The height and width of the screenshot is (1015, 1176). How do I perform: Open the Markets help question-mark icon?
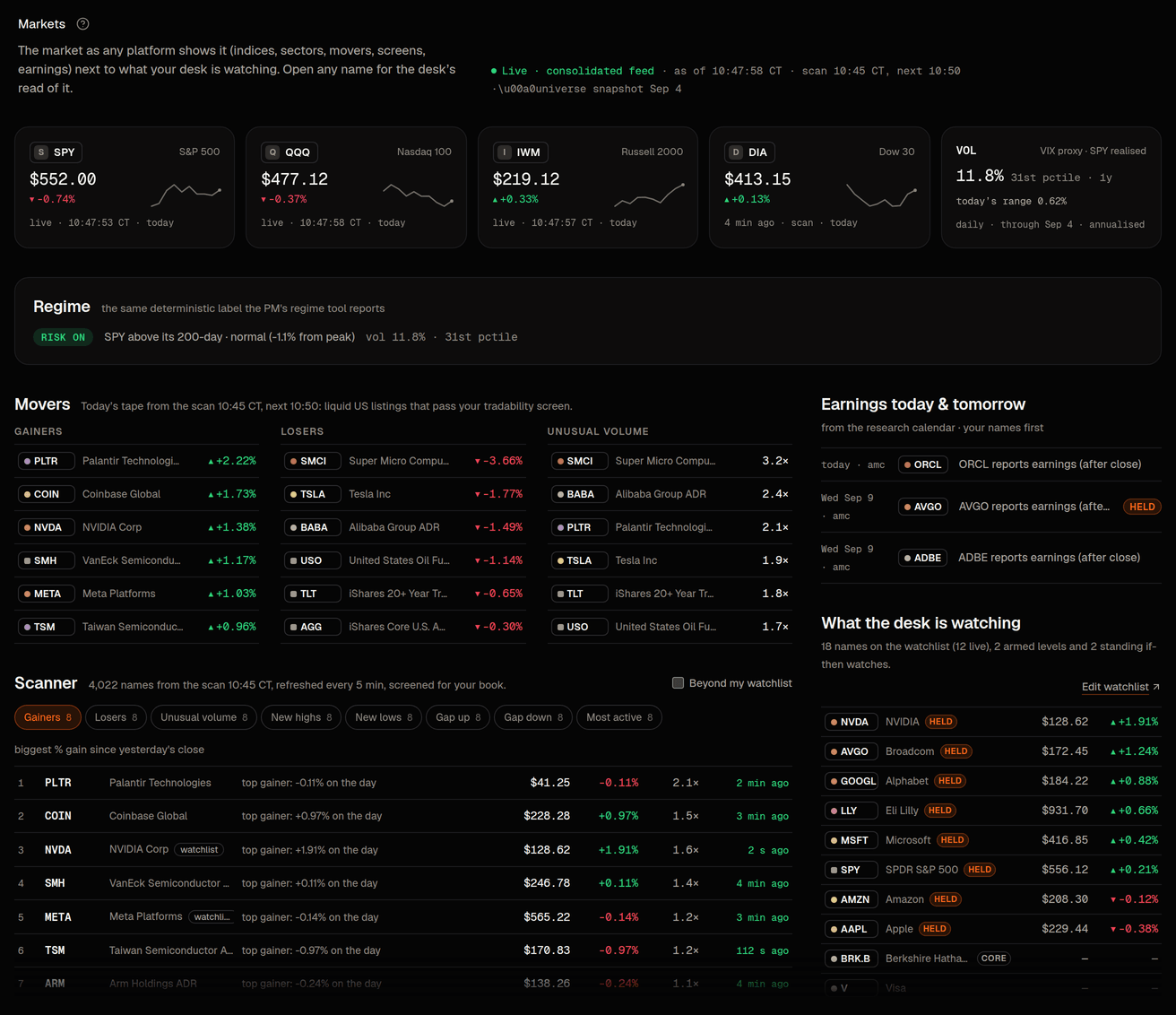(82, 24)
